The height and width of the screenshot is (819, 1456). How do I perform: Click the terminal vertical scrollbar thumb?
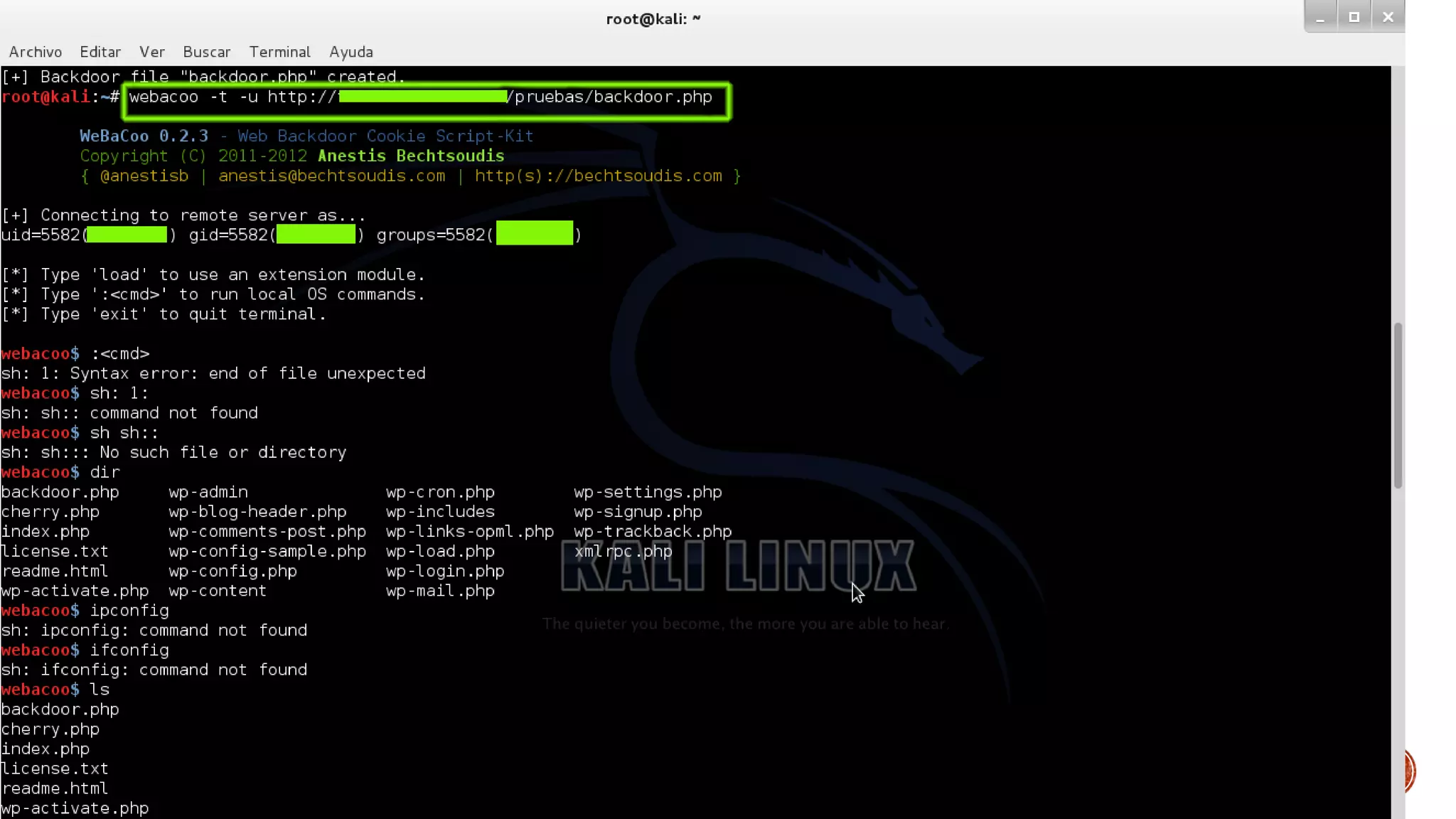(1398, 405)
